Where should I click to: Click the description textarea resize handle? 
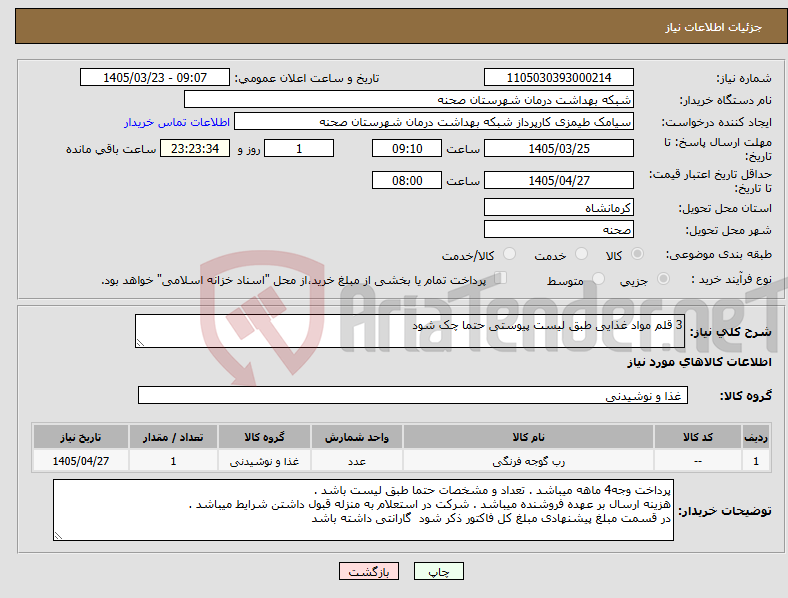(140, 343)
